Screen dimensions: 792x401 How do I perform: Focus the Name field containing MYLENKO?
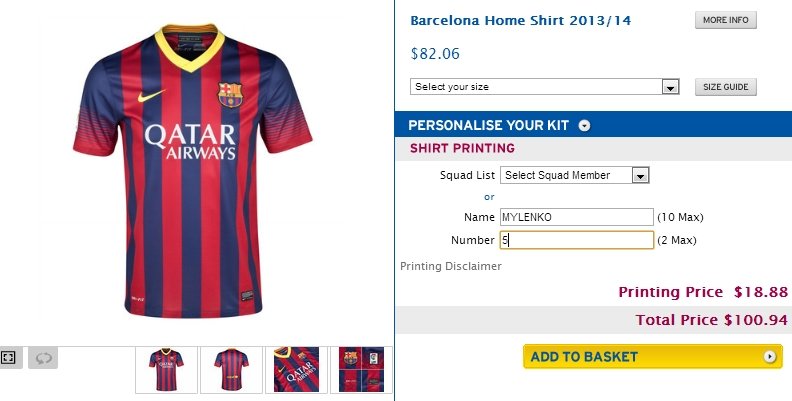tap(576, 216)
